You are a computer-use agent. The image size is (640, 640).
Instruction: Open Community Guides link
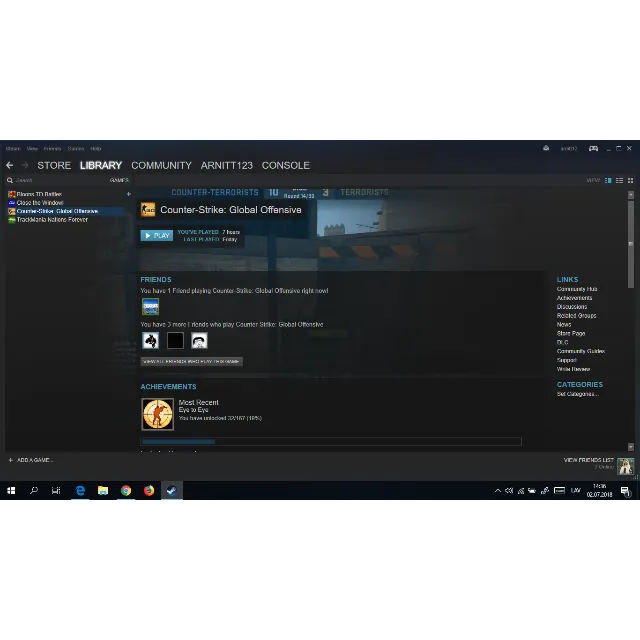(x=581, y=351)
